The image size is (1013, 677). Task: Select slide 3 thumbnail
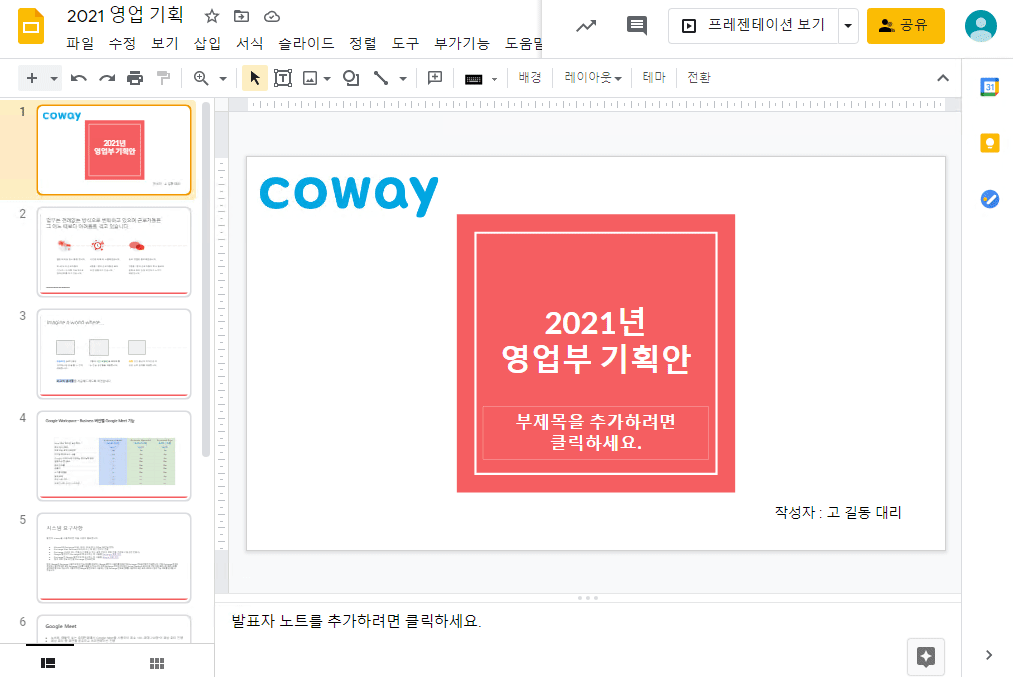(114, 354)
